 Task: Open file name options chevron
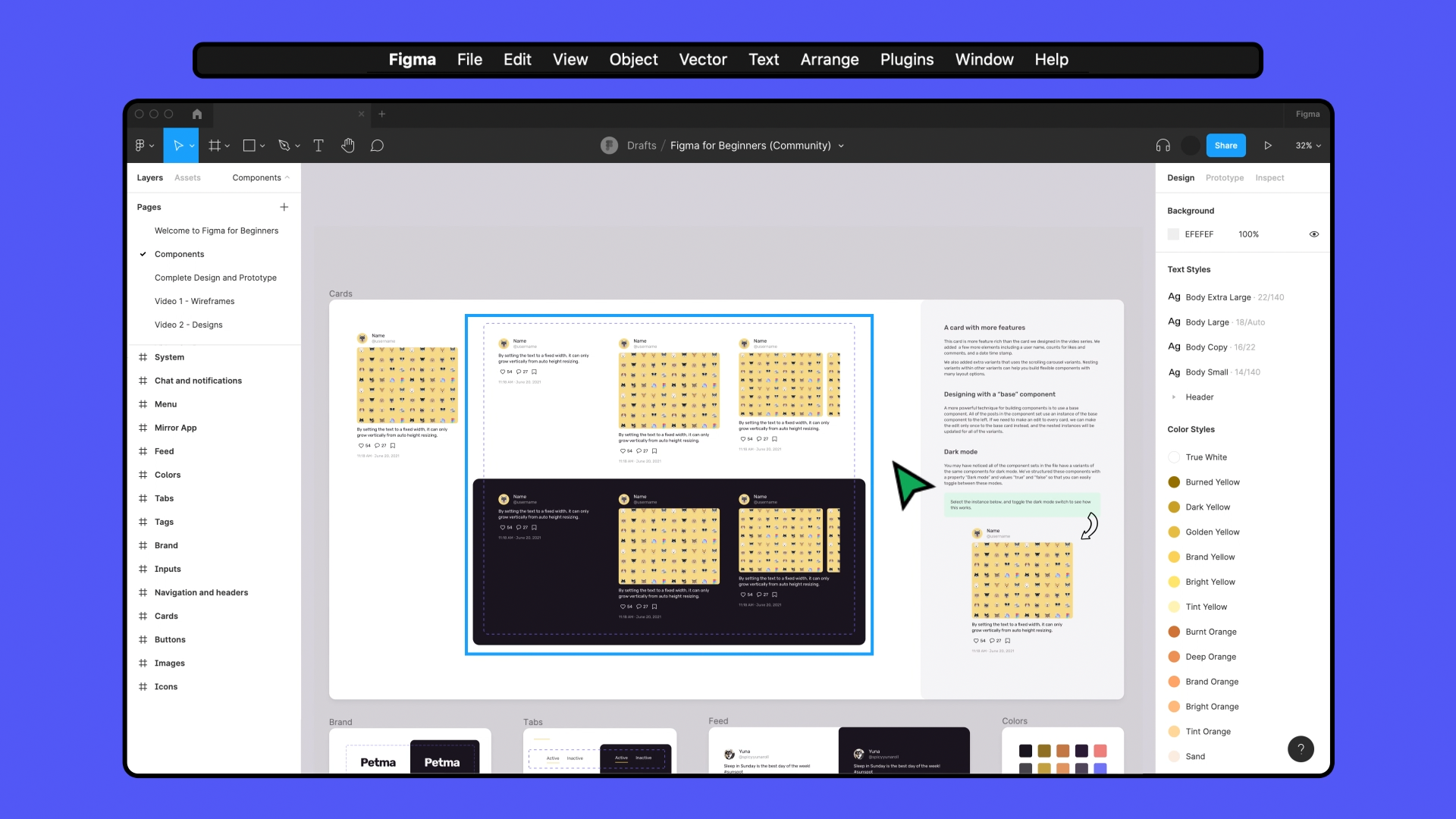pos(841,146)
